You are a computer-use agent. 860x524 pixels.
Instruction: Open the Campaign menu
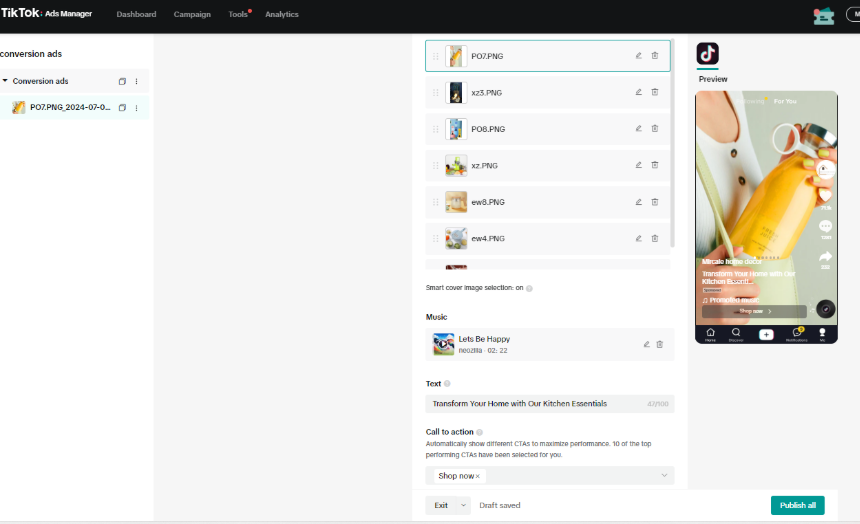[x=192, y=15]
